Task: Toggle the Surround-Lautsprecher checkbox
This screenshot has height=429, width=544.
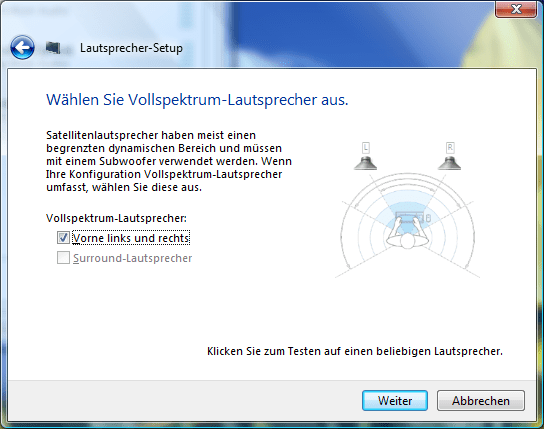Action: [63, 258]
